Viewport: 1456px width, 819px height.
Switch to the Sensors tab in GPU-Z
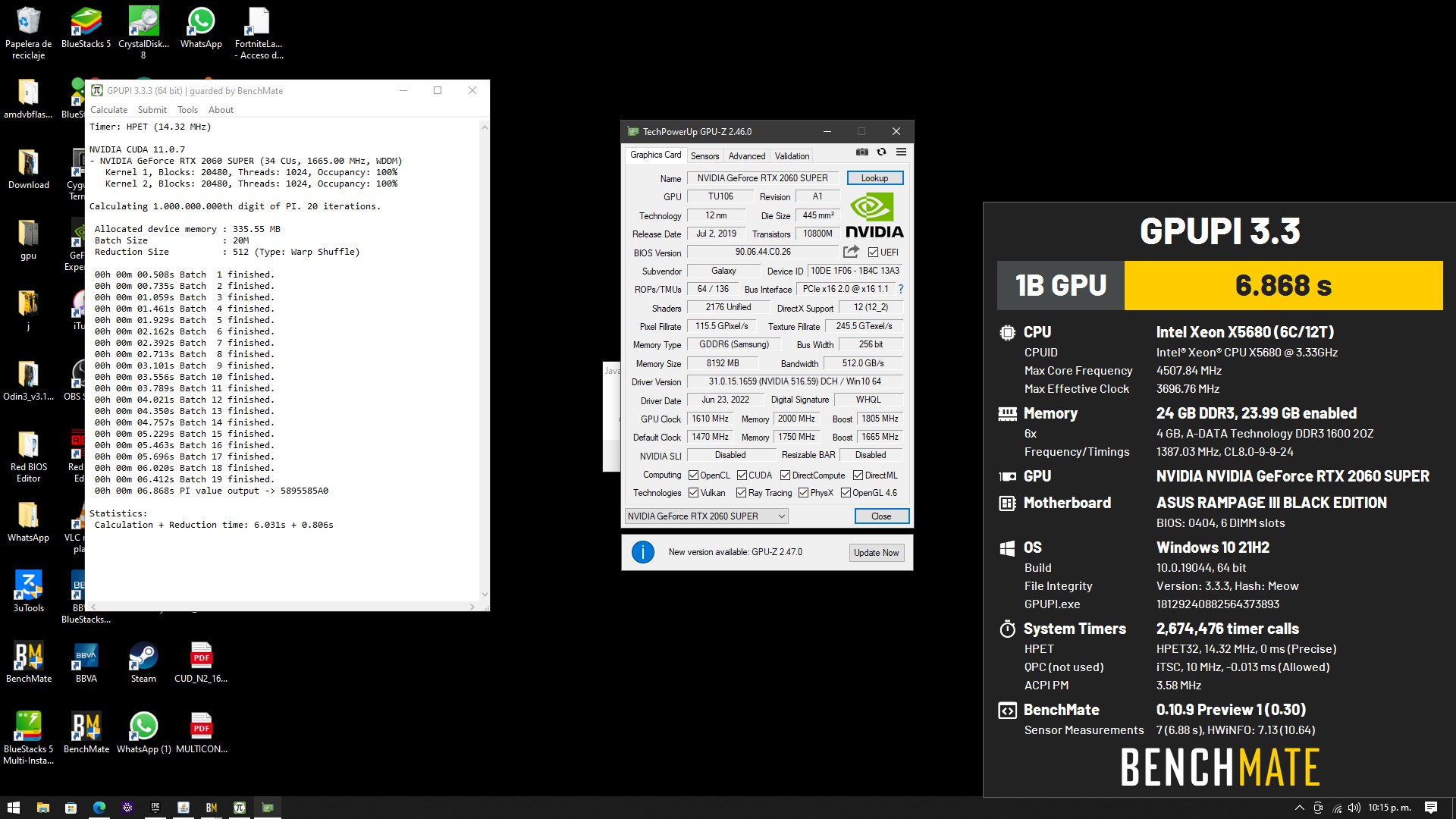704,156
